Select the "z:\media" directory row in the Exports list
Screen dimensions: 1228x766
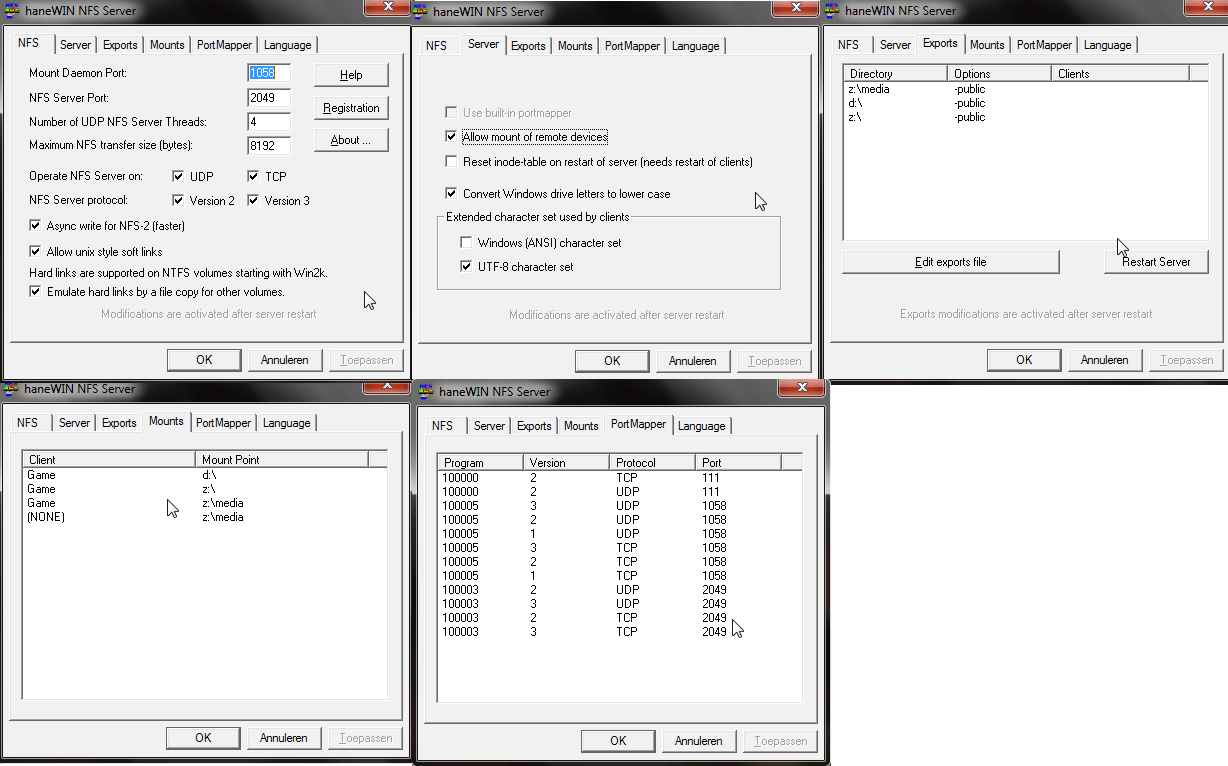1025,89
